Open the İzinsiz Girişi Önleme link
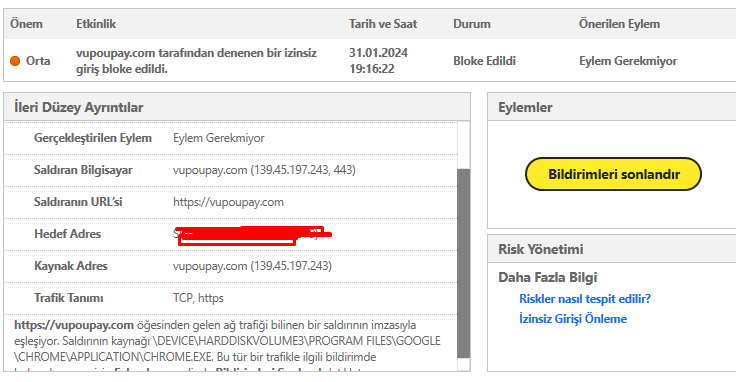This screenshot has height=382, width=736. 573,319
